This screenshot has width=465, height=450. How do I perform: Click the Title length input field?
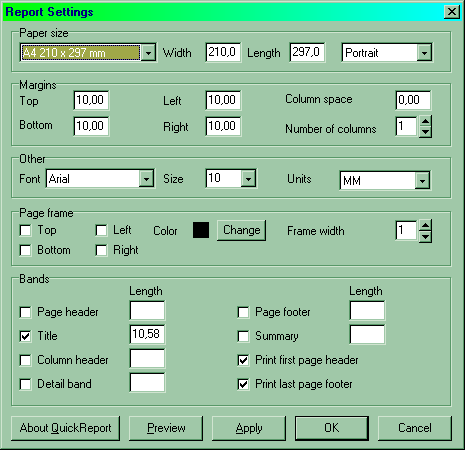147,334
